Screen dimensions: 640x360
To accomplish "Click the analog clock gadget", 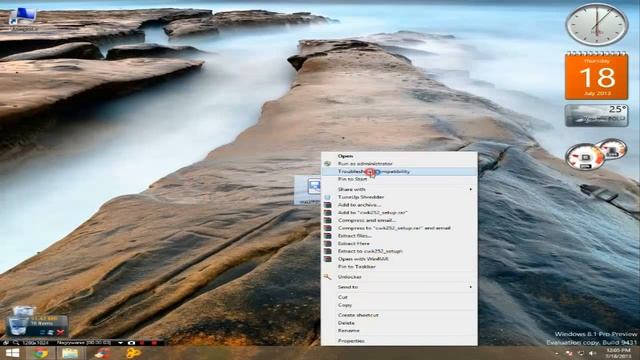I will [x=596, y=24].
